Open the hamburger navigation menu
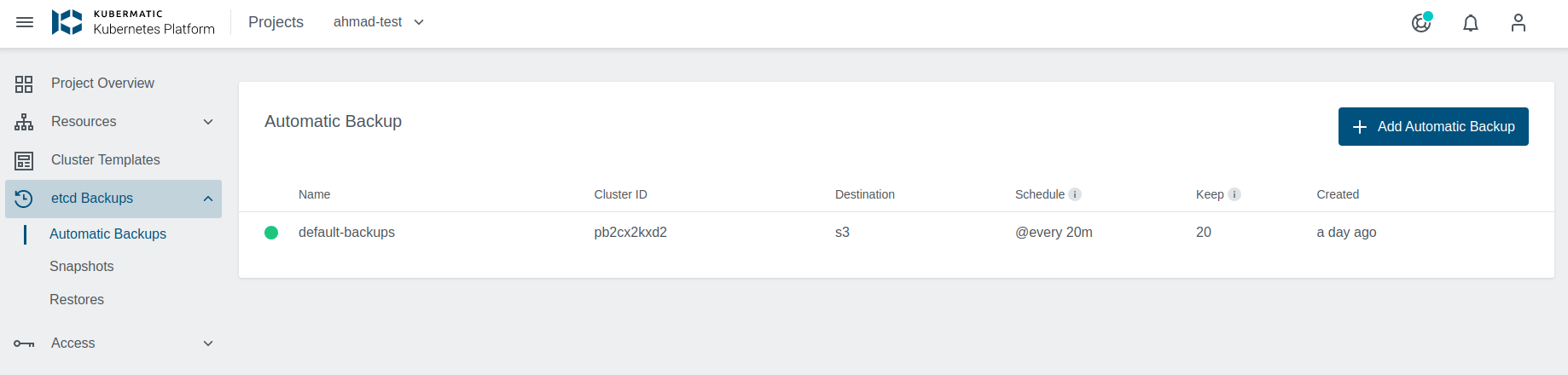1568x375 pixels. [25, 22]
